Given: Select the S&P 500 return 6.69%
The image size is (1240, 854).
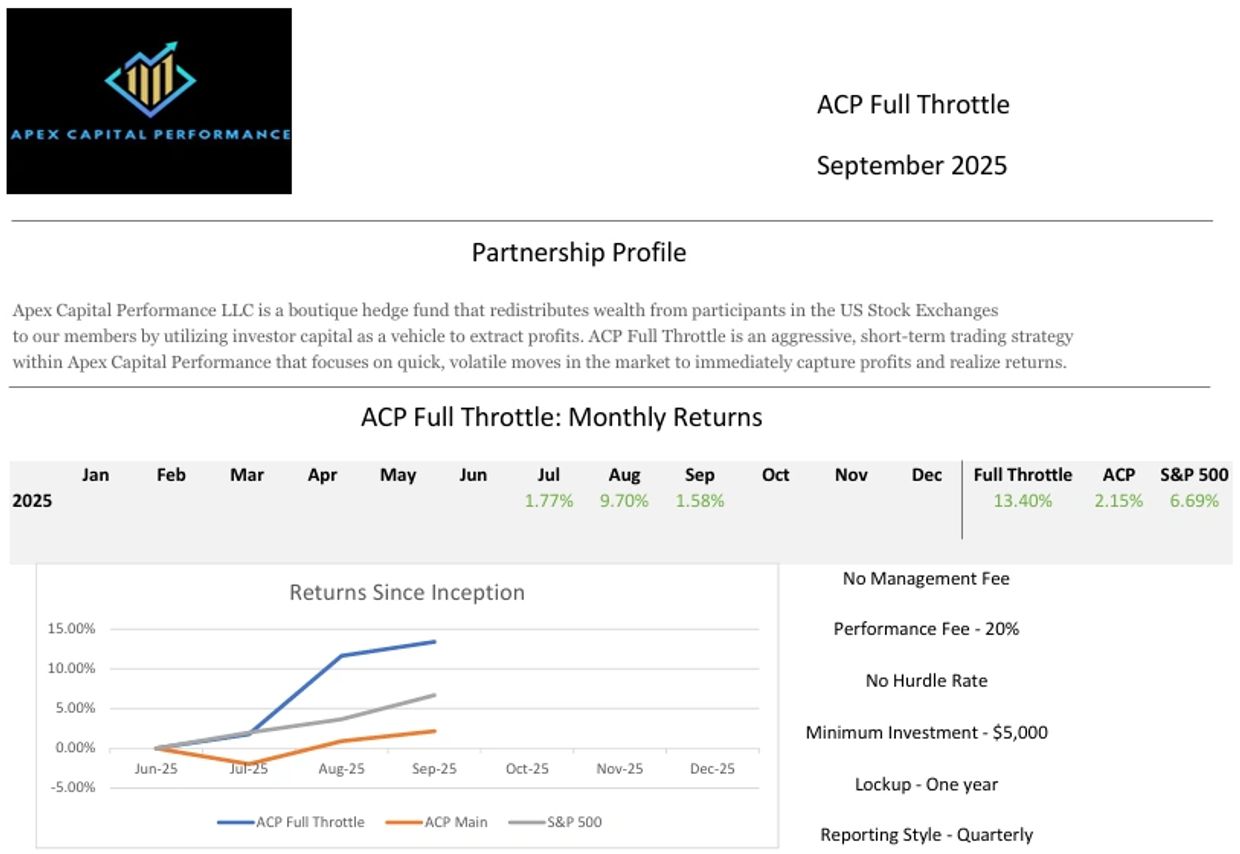Looking at the screenshot, I should (1194, 501).
